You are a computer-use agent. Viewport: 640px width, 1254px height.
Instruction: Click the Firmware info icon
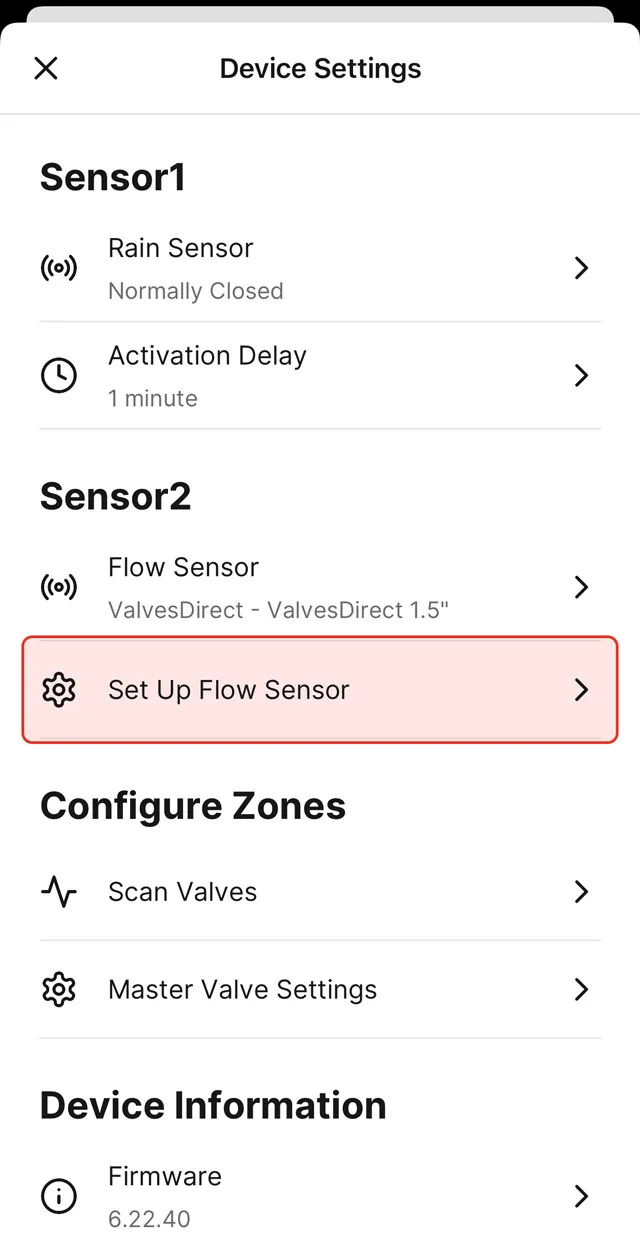click(x=59, y=1196)
